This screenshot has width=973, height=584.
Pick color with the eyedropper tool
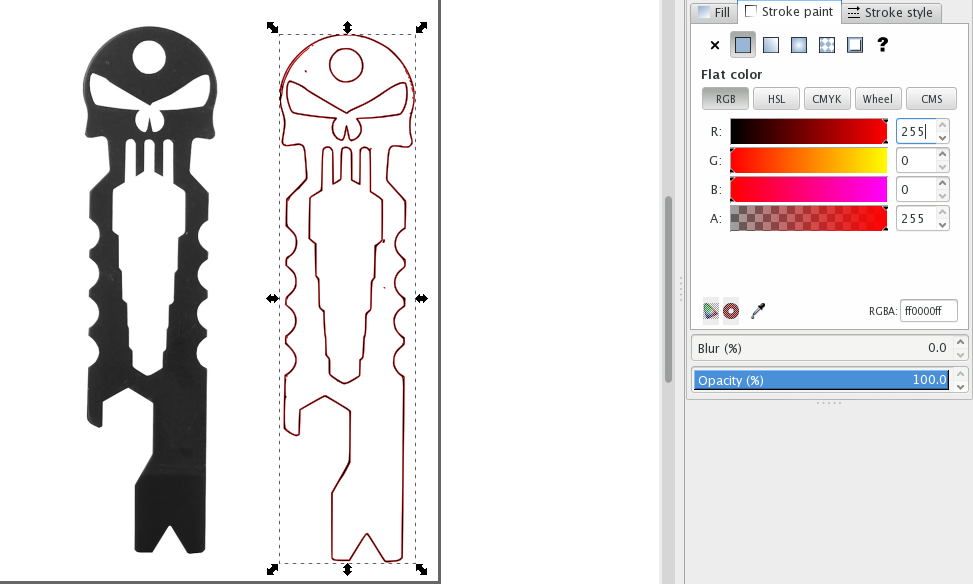pyautogui.click(x=758, y=311)
